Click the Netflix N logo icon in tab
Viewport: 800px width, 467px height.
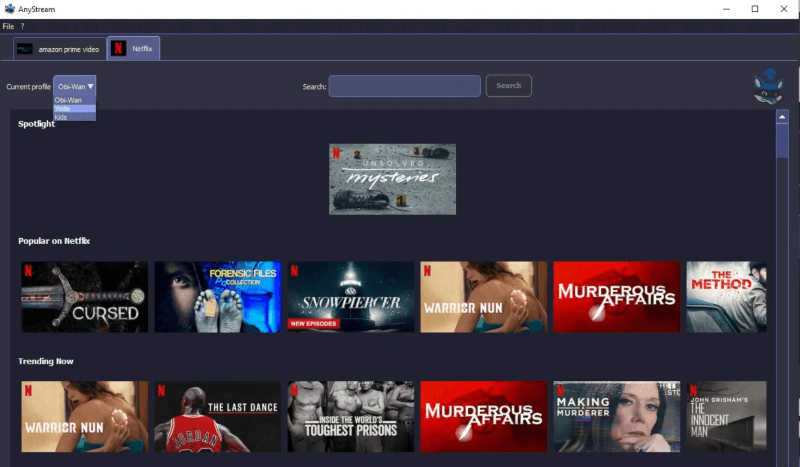(x=118, y=48)
